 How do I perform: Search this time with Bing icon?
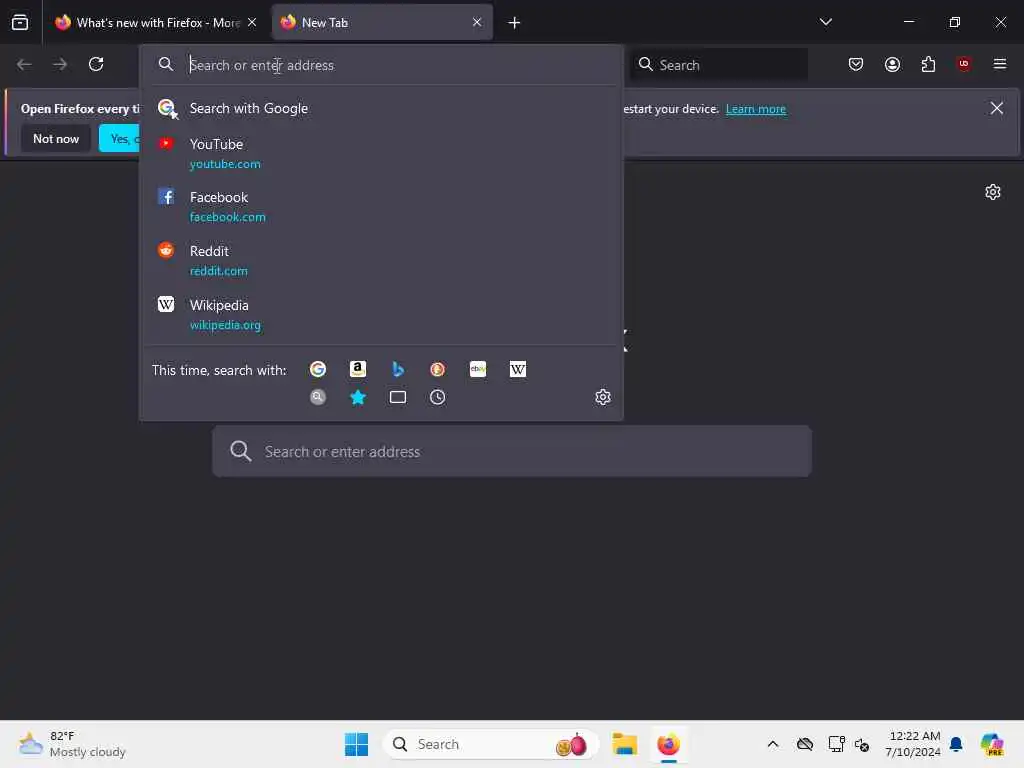coord(398,370)
